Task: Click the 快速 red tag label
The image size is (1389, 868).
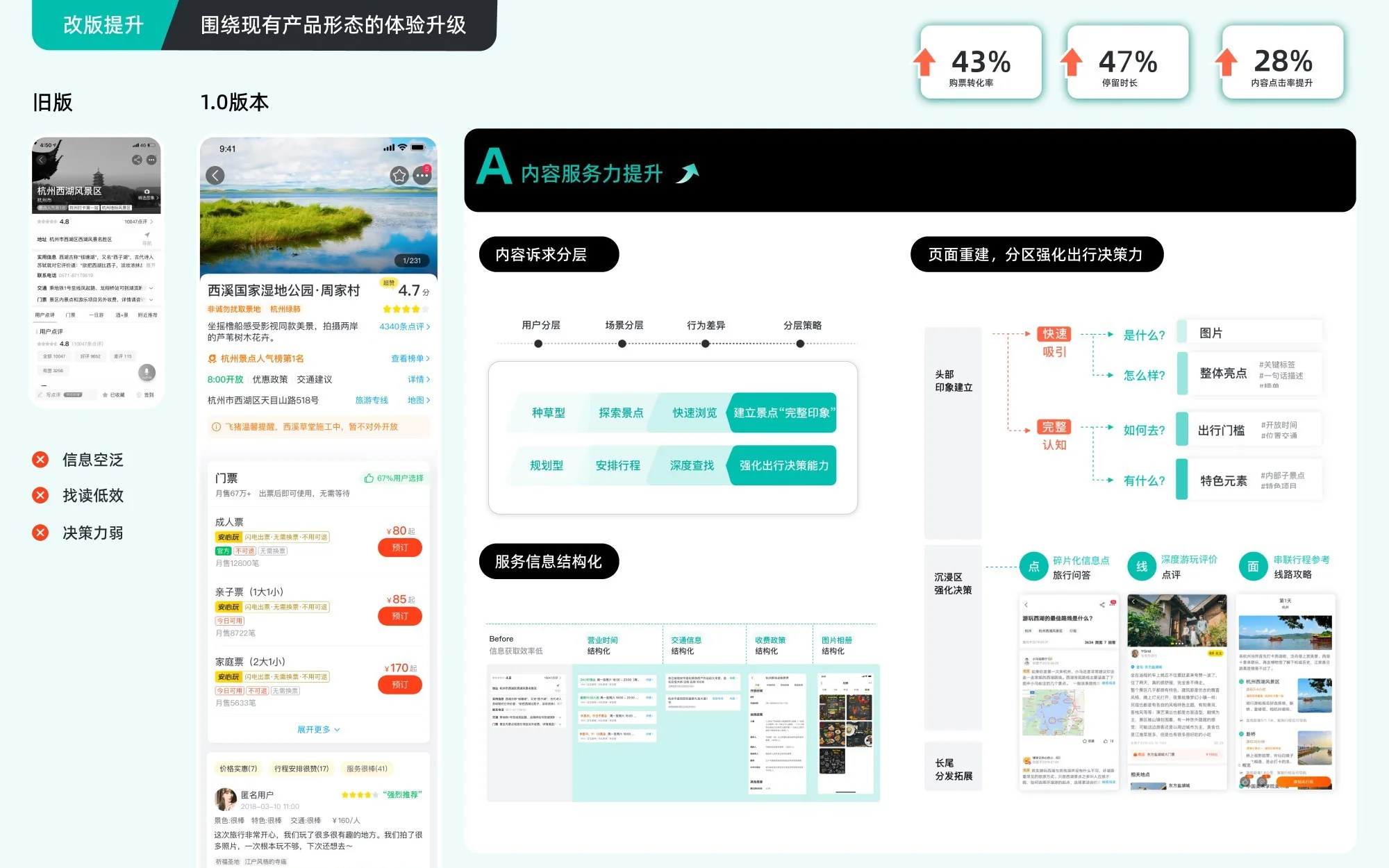Action: tap(1054, 334)
